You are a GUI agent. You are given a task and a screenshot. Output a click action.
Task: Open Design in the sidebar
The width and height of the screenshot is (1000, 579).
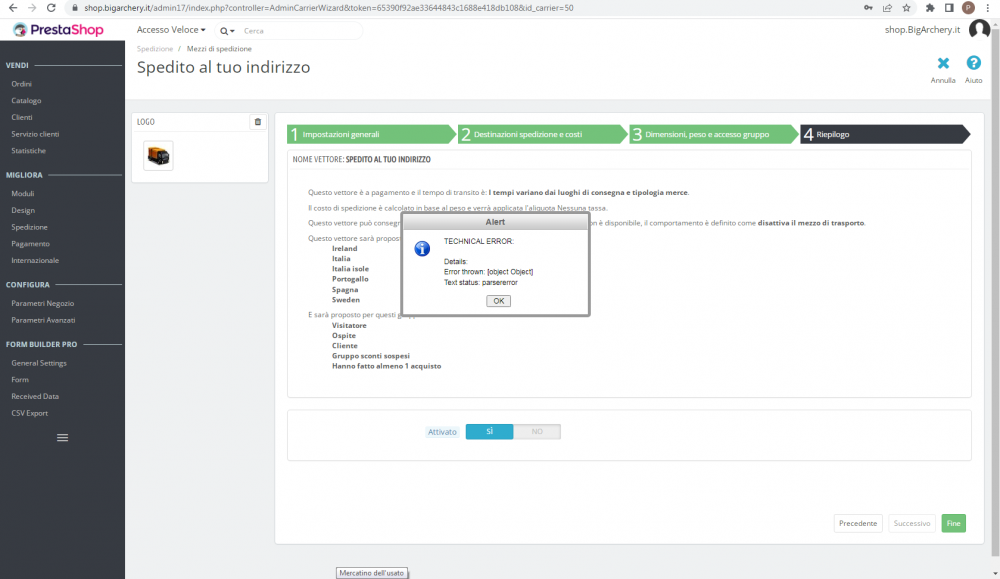[x=23, y=210]
